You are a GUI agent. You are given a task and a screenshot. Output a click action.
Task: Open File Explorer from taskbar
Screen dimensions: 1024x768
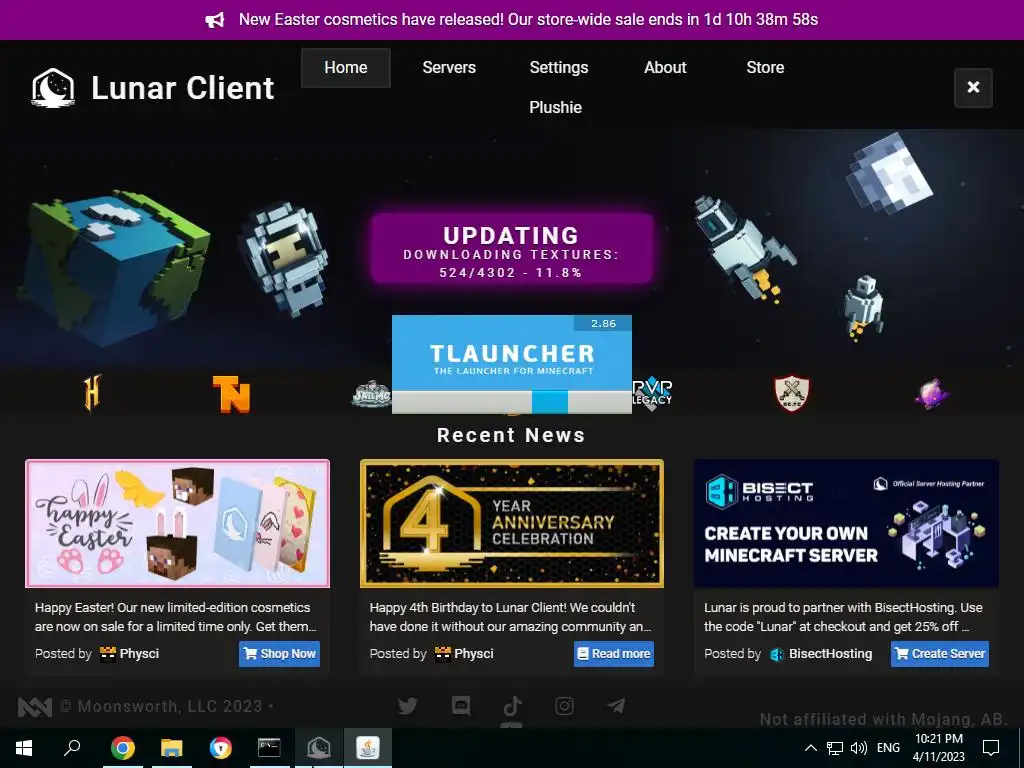click(172, 748)
